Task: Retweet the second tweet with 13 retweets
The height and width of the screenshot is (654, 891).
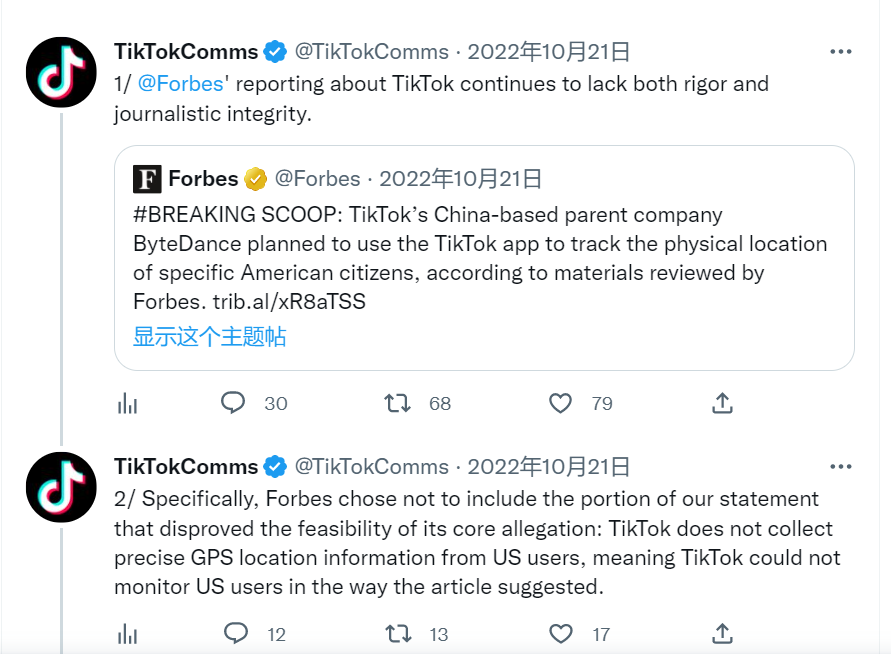Action: 397,633
